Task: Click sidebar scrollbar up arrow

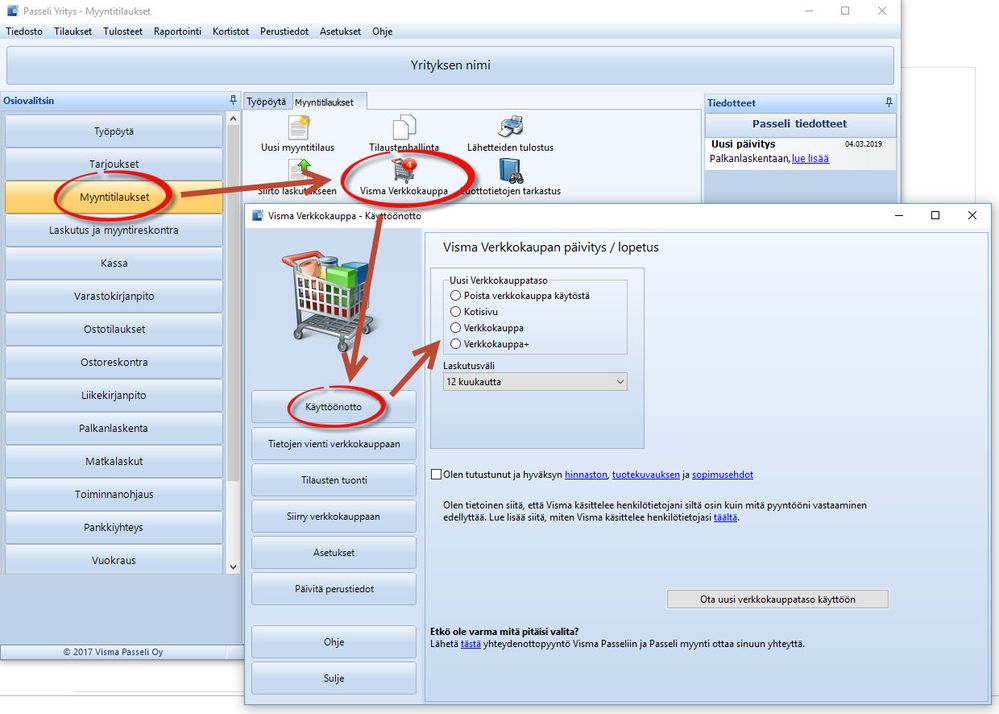Action: pos(233,119)
